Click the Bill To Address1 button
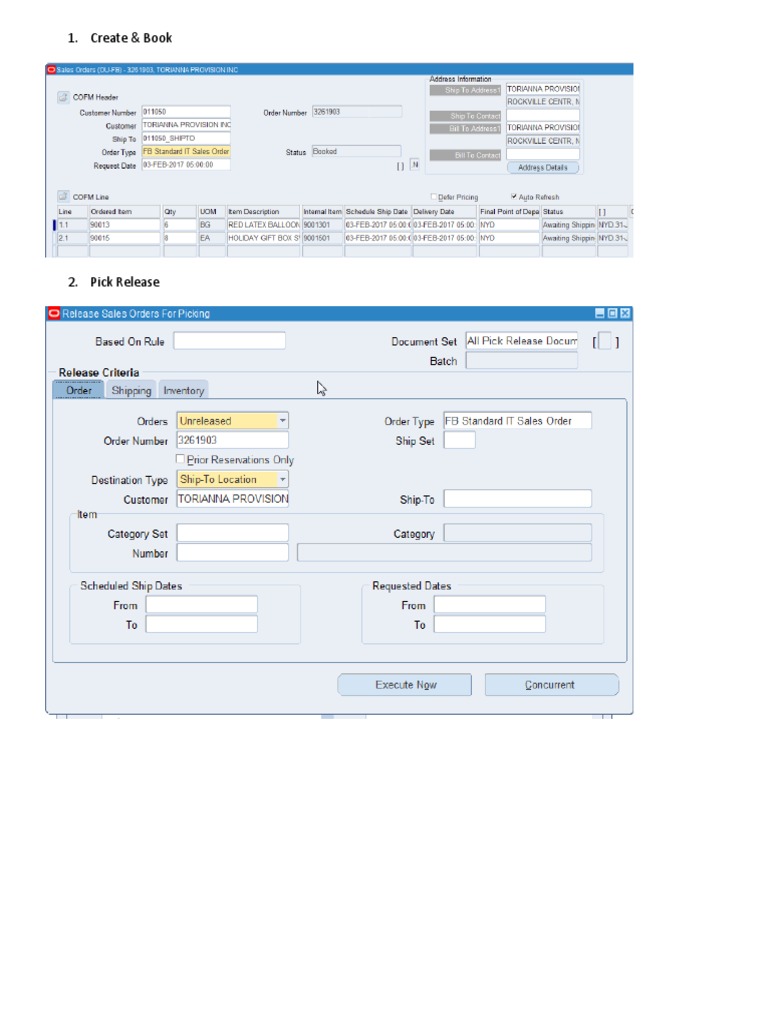This screenshot has width=768, height=1024. coord(465,129)
